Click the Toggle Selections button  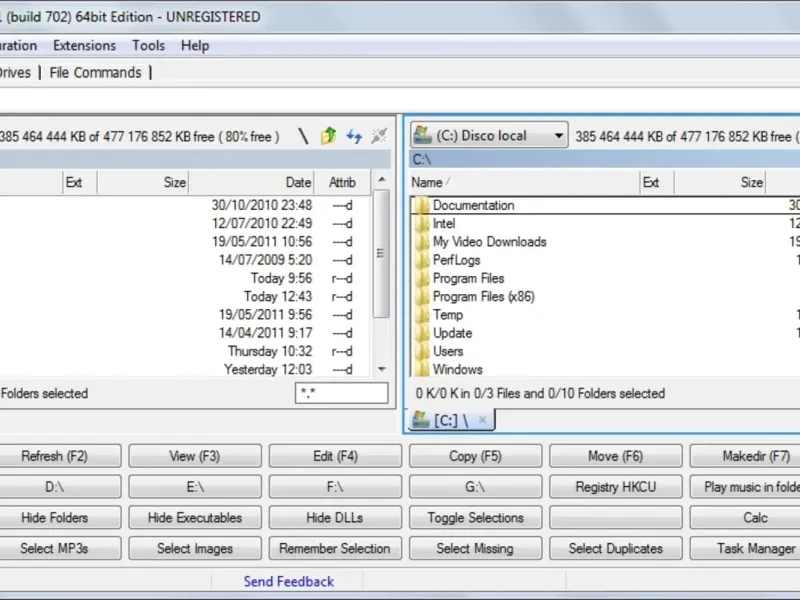pyautogui.click(x=476, y=517)
